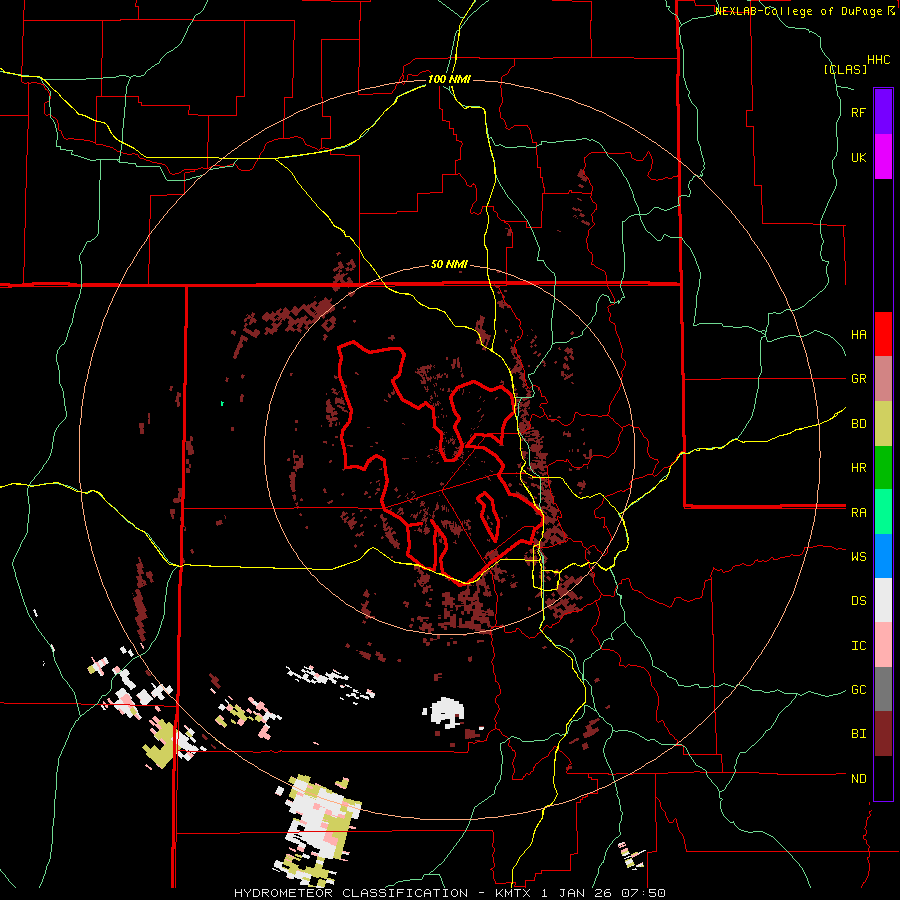Click the blue WS legend swatch

click(x=883, y=556)
